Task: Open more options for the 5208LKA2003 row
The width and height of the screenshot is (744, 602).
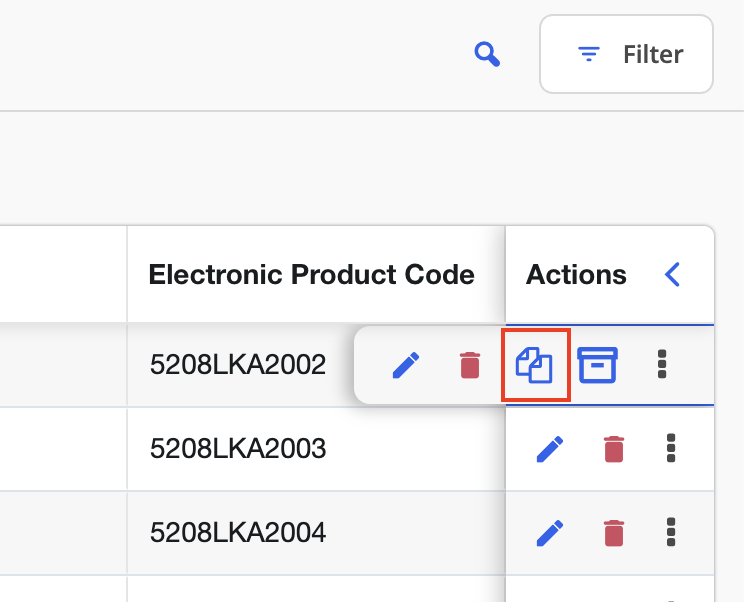Action: [671, 448]
